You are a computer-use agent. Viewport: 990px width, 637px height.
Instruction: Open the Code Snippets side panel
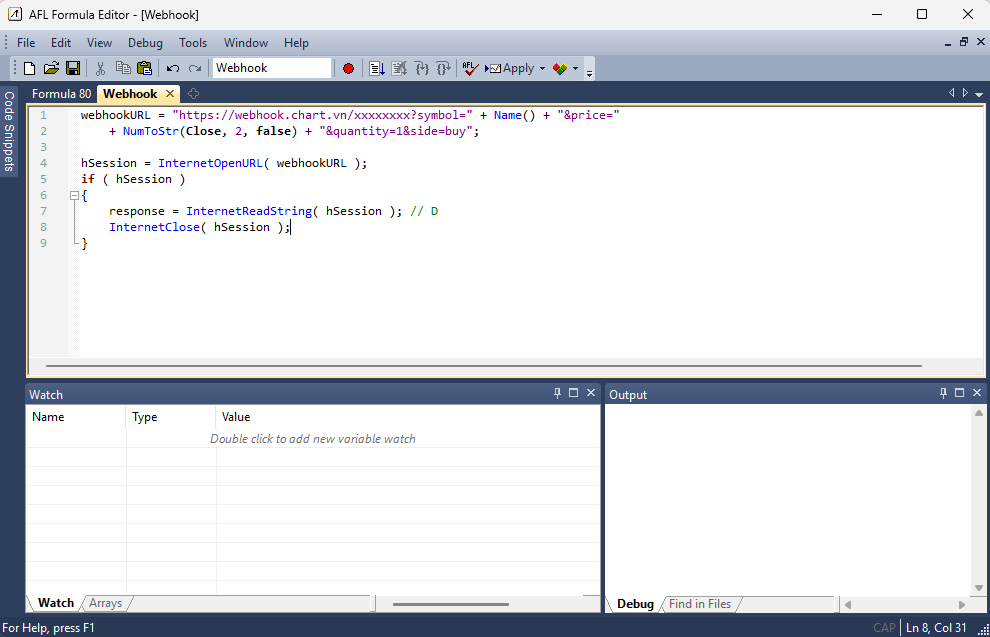pyautogui.click(x=9, y=131)
